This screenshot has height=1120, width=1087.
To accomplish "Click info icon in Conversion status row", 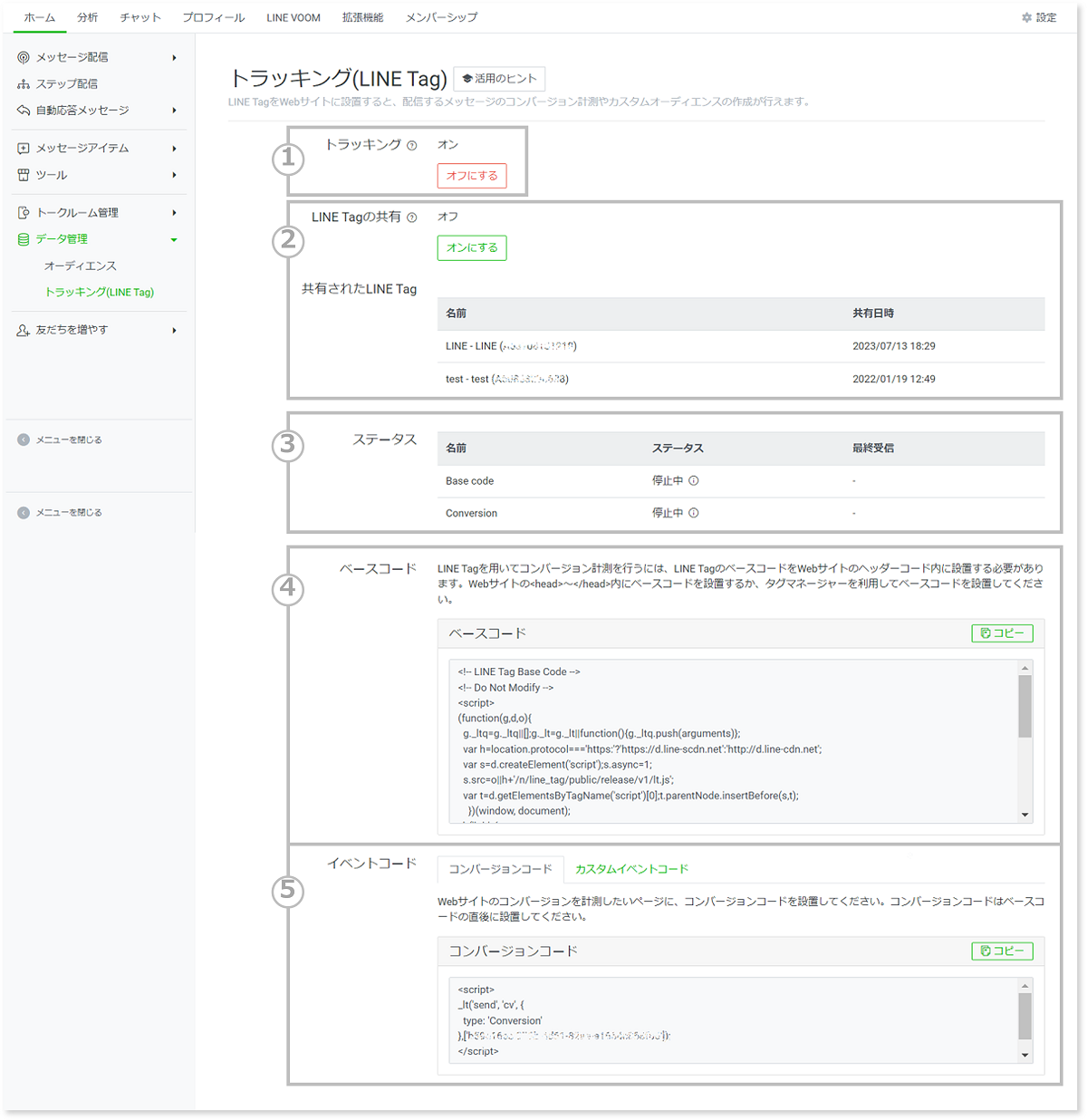I will (x=694, y=513).
